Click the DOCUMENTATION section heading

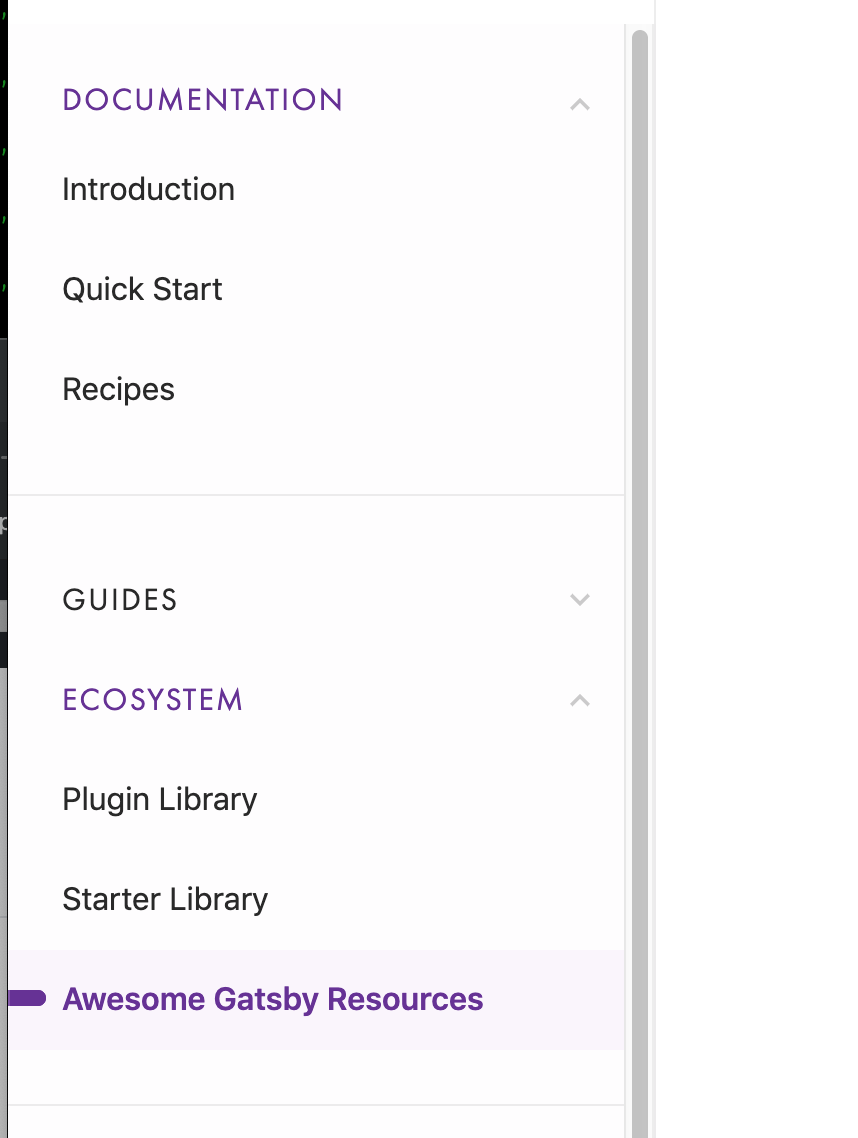pos(202,100)
